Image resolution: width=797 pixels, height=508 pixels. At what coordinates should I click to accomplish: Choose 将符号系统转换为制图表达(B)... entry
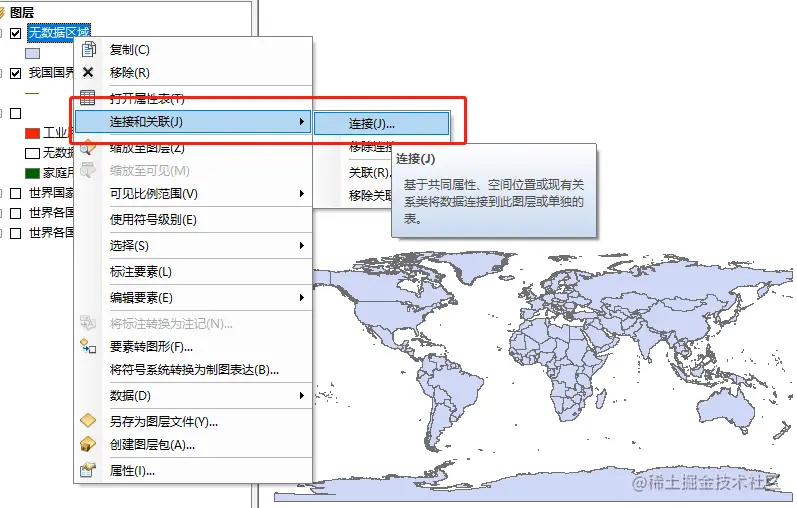(x=193, y=370)
